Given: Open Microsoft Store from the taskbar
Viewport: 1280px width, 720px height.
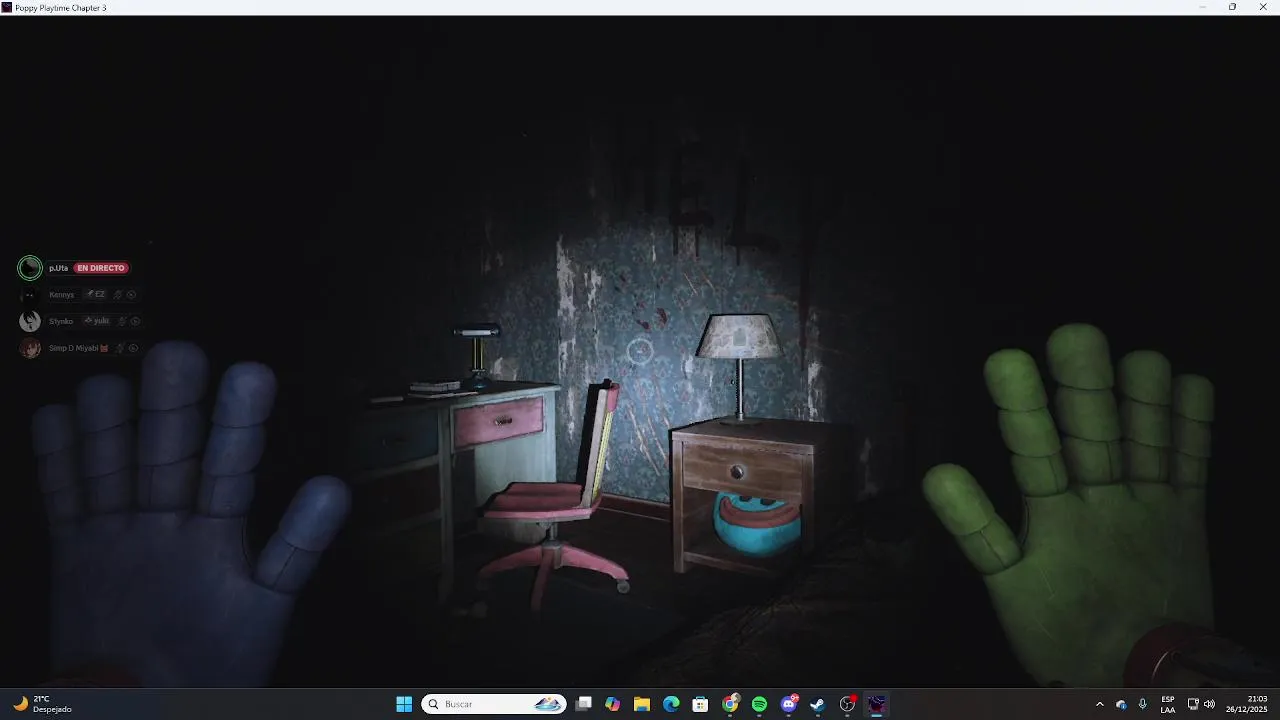Looking at the screenshot, I should point(700,704).
